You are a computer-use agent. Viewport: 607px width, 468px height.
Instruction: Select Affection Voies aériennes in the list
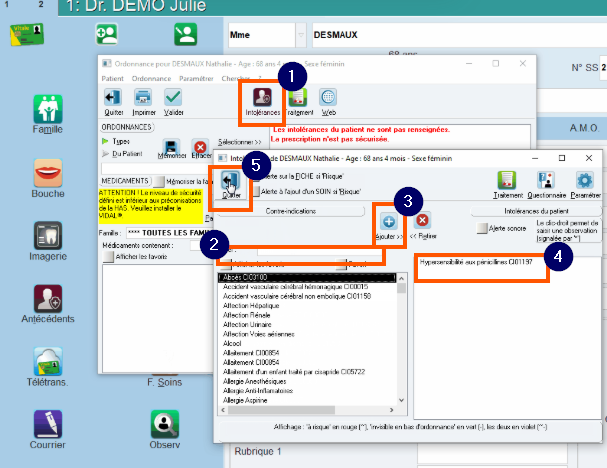coord(259,334)
